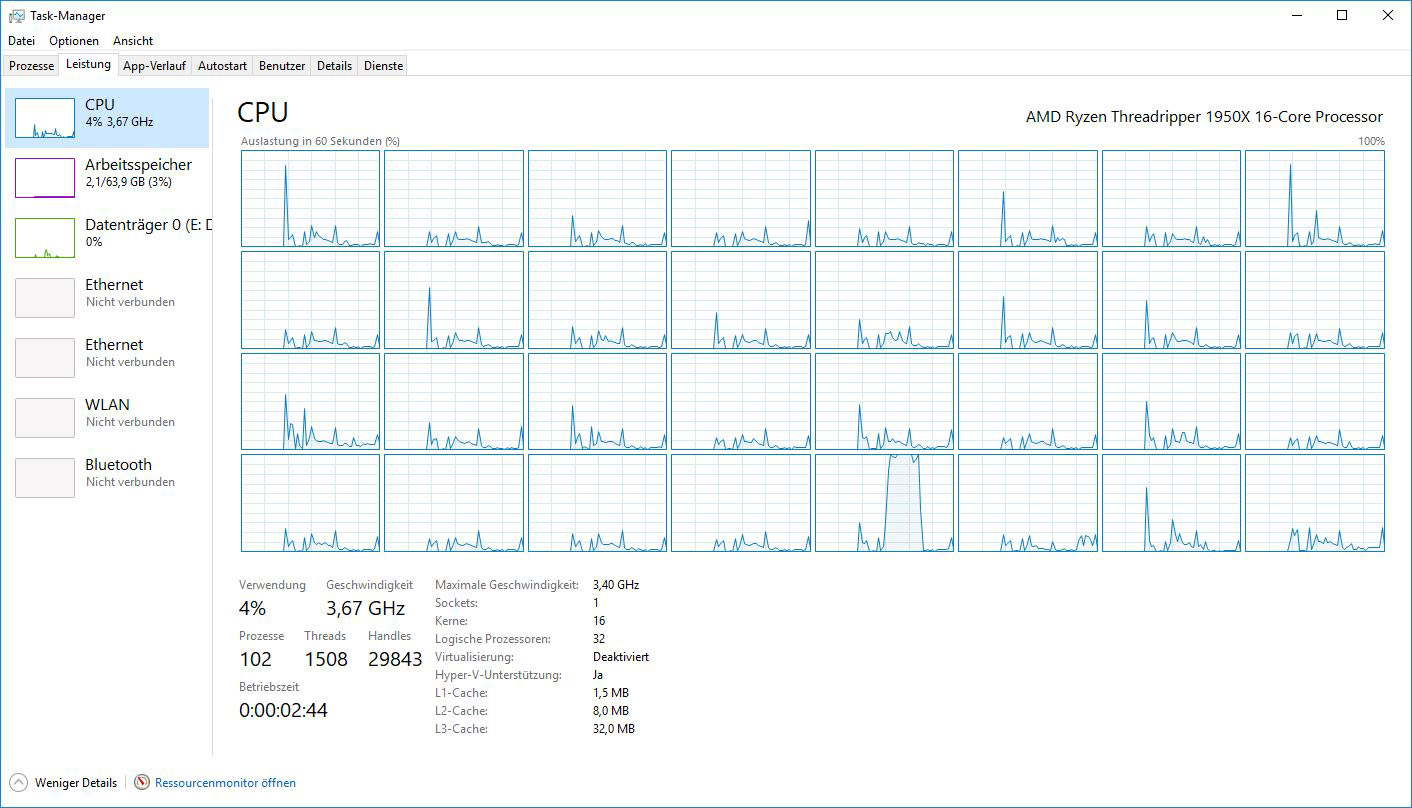Click the L2-Cache value 8,0 MB

tap(611, 711)
